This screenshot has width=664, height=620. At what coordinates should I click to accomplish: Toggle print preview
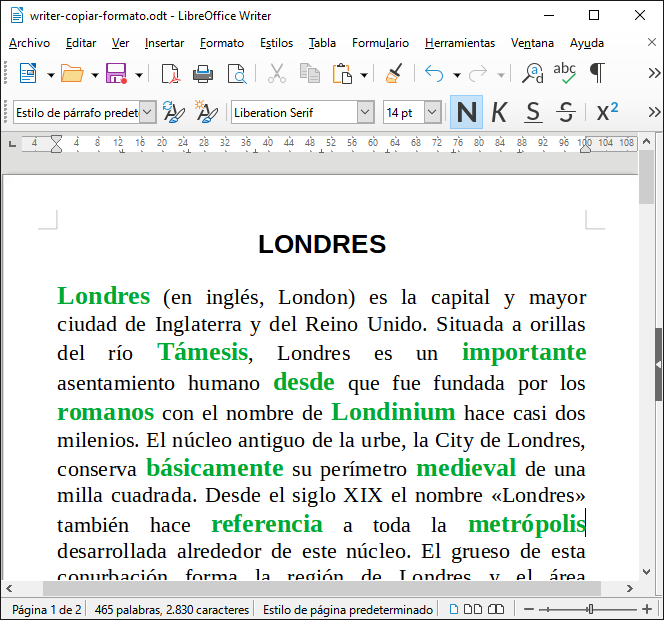[237, 74]
